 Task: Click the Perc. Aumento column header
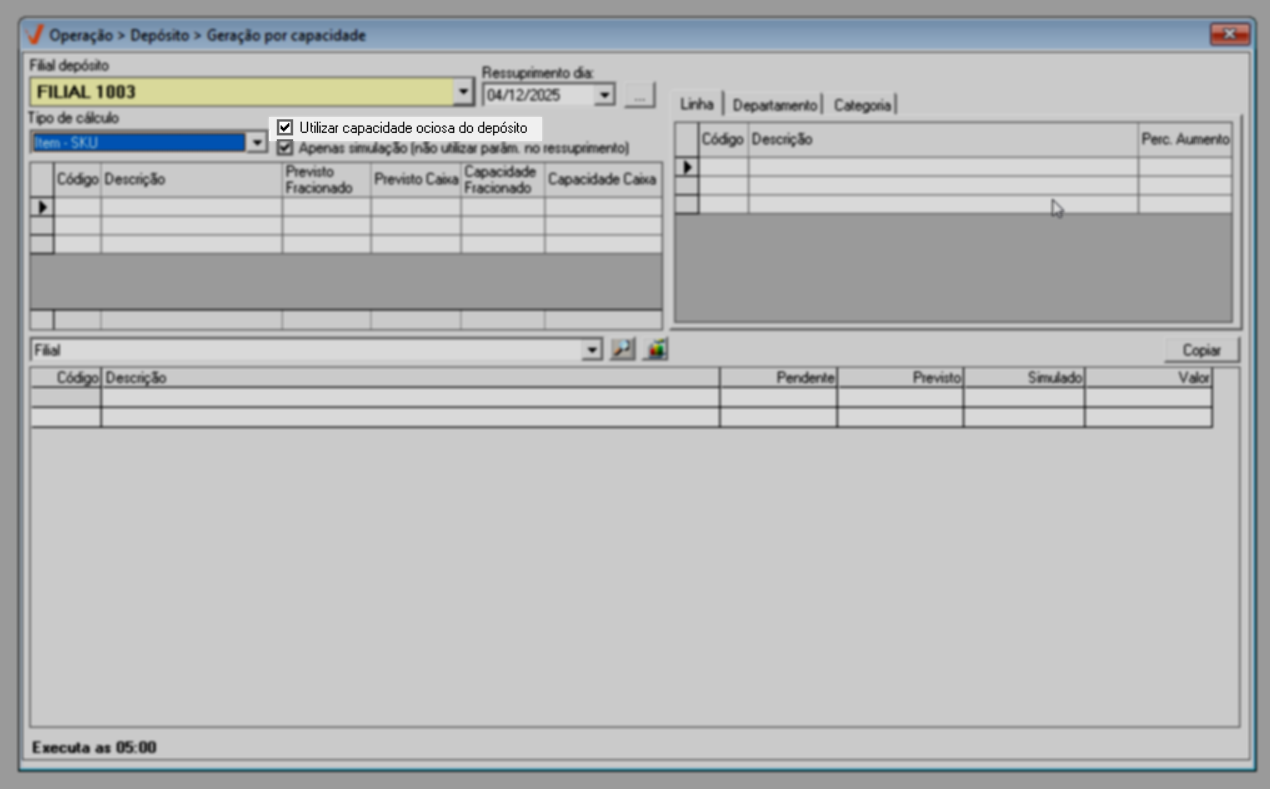tap(1185, 140)
